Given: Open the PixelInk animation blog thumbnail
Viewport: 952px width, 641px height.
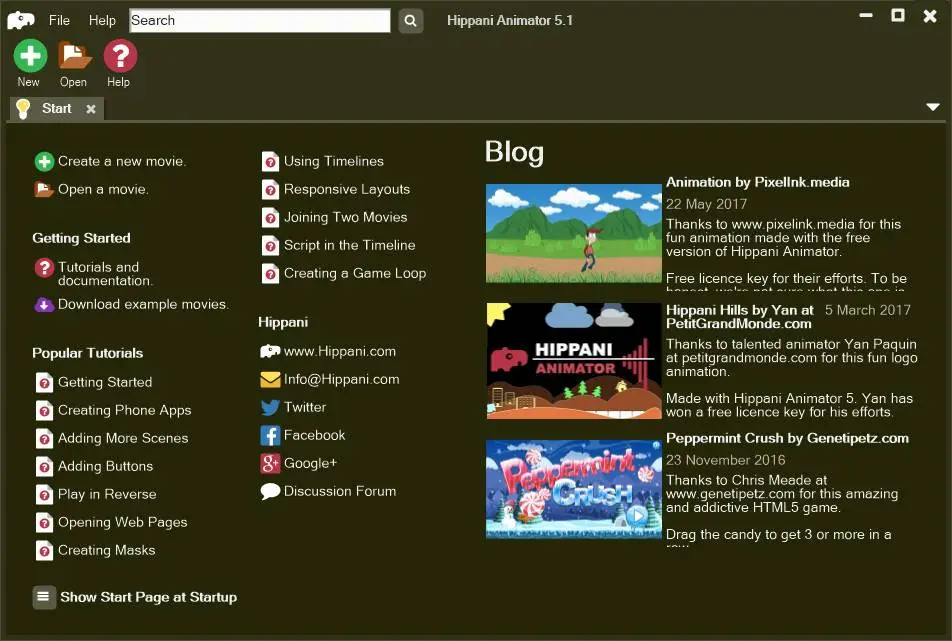Looking at the screenshot, I should 574,234.
